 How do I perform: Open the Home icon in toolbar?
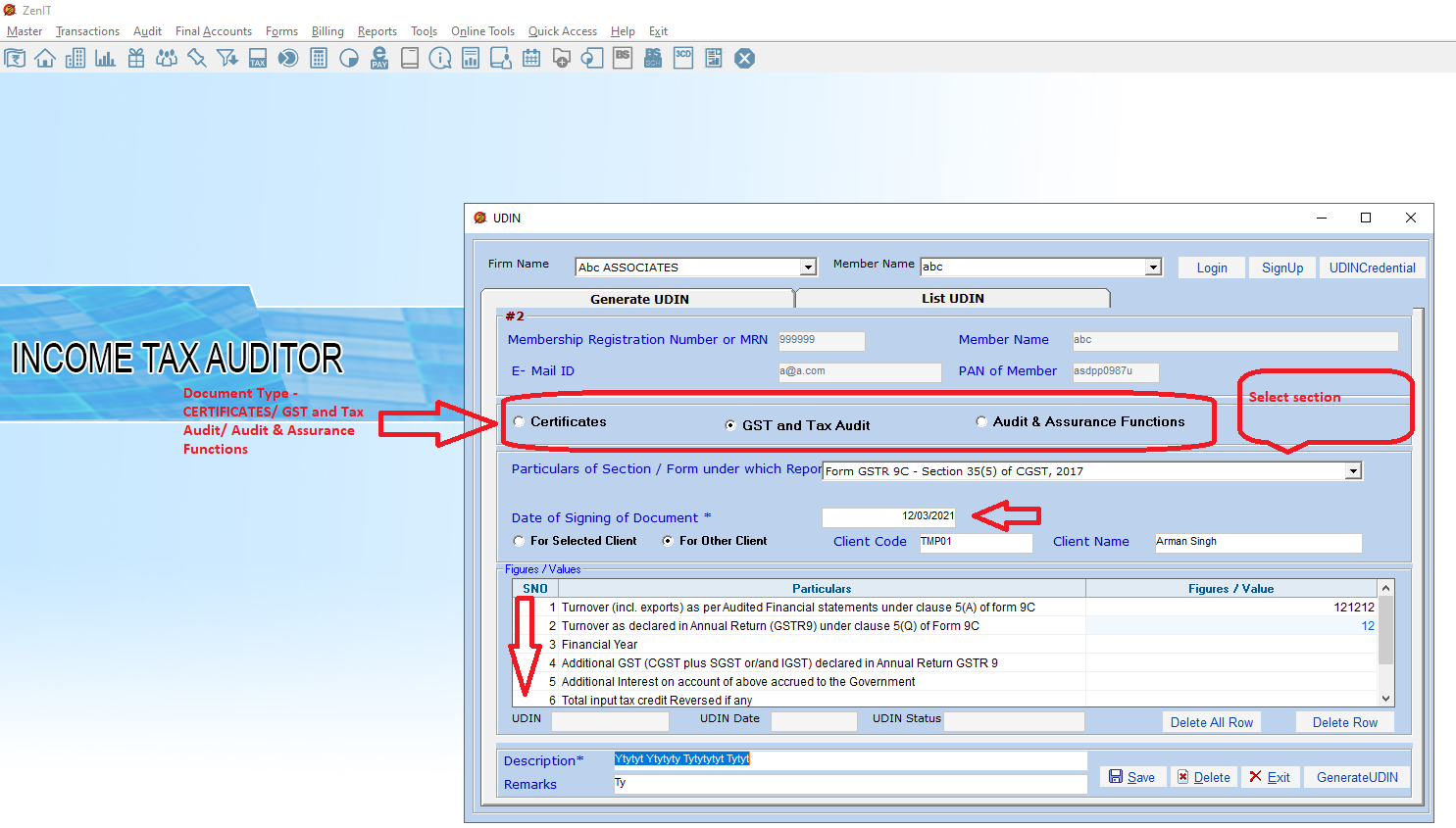(45, 59)
